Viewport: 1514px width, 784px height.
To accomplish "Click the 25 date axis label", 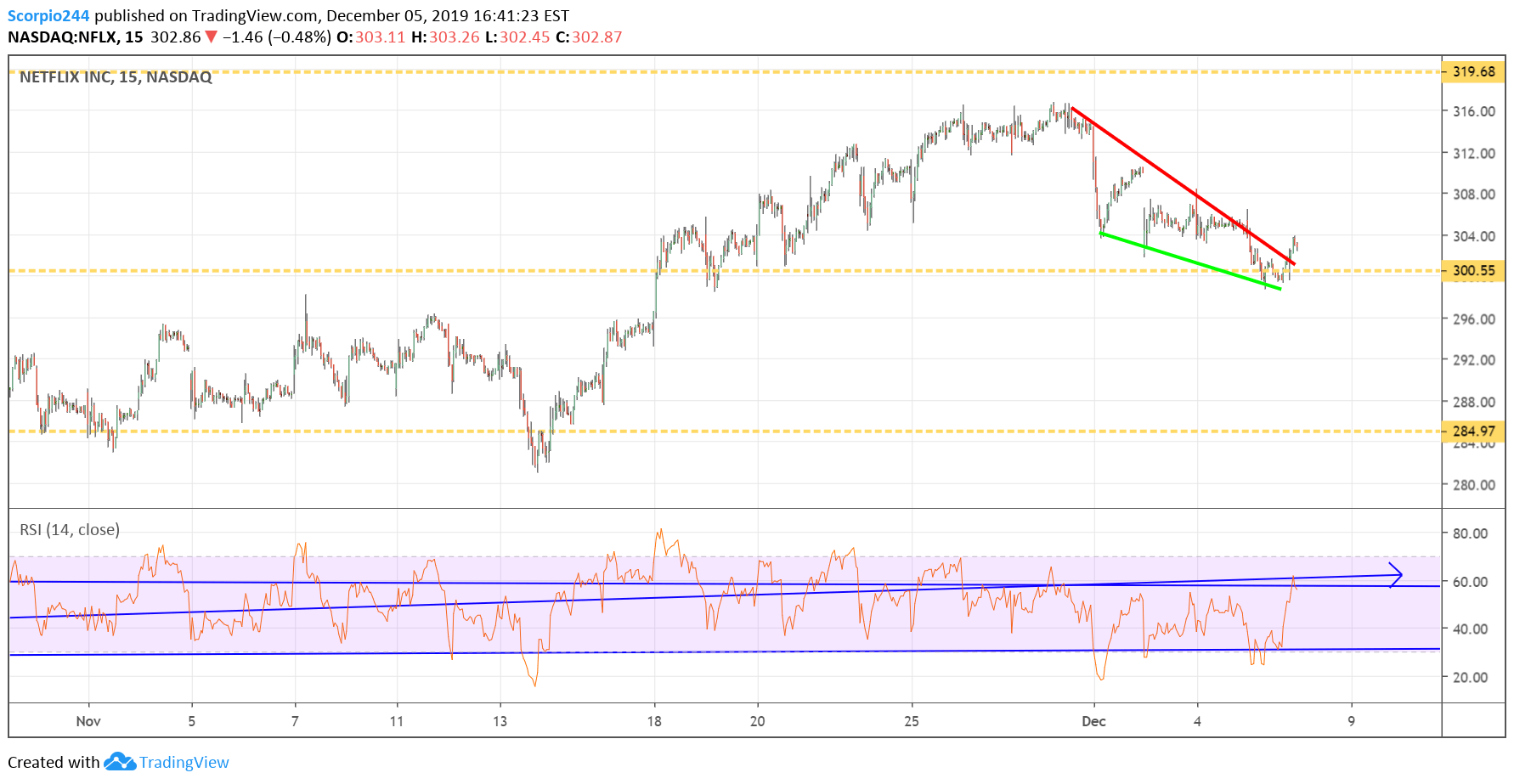I will pos(912,721).
